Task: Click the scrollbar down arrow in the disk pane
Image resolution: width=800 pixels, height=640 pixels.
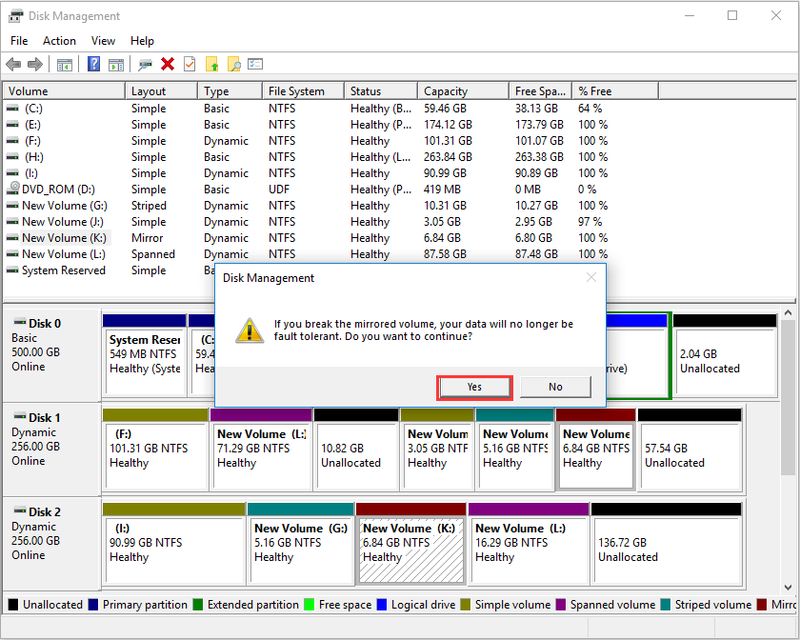Action: click(x=788, y=587)
